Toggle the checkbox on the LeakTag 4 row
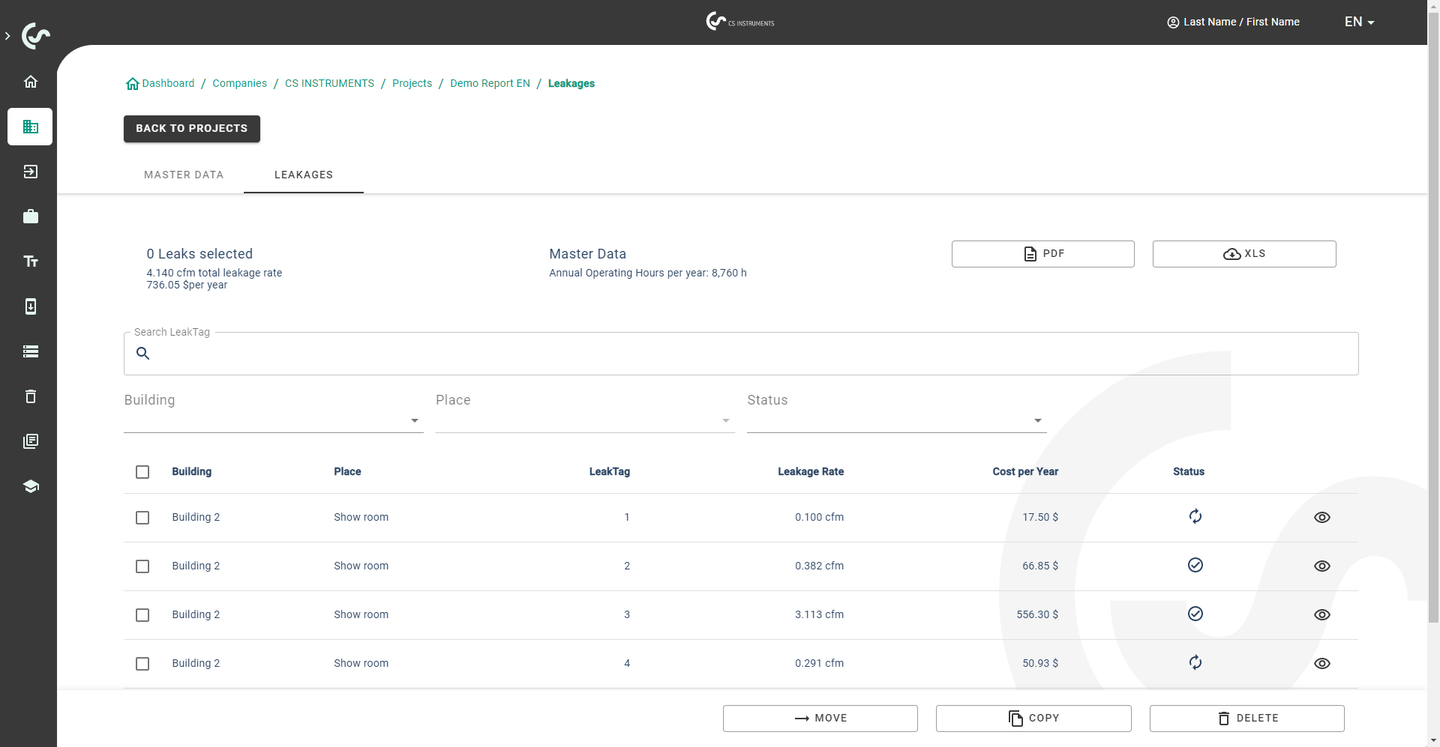 click(x=142, y=663)
